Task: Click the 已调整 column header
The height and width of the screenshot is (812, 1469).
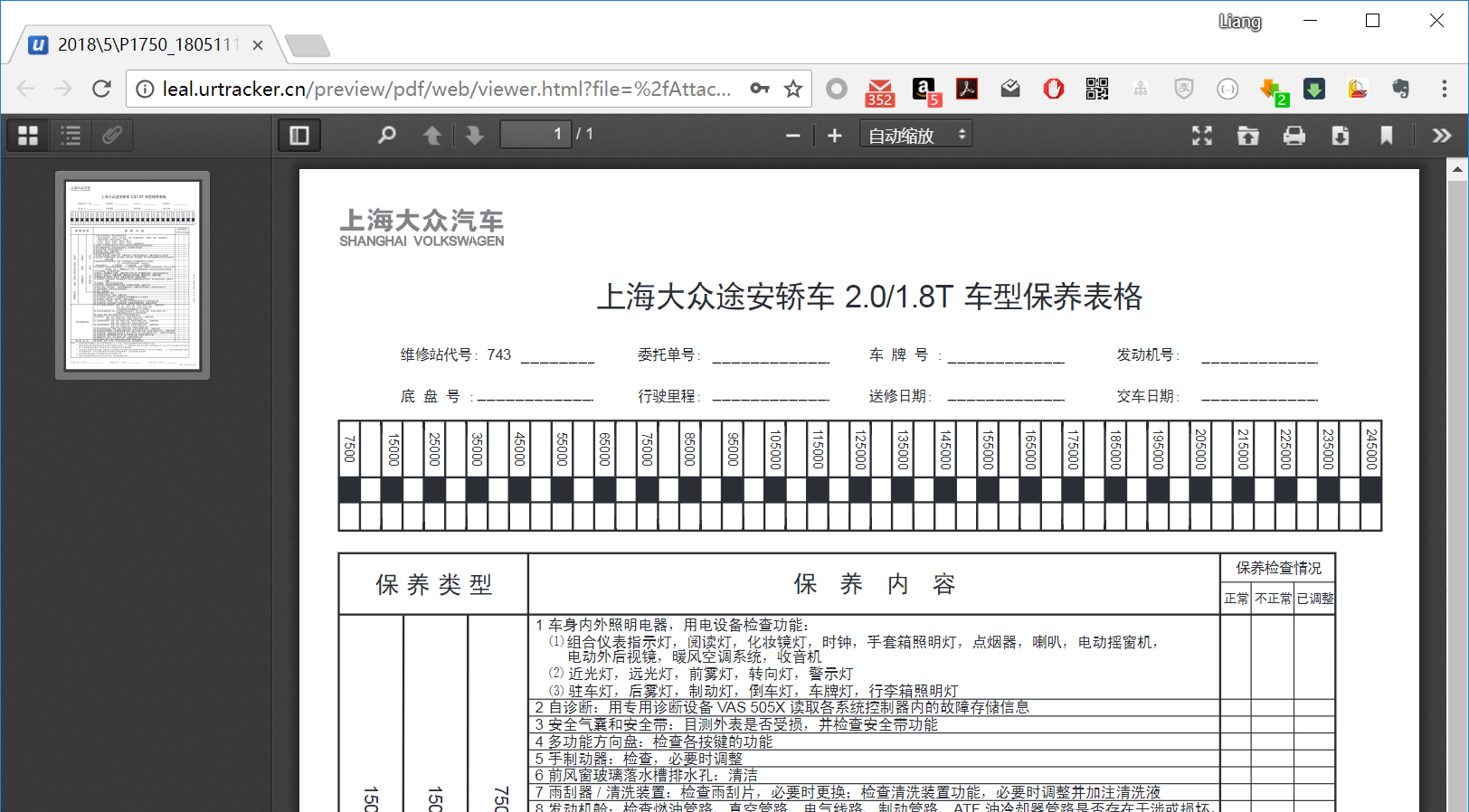Action: point(1315,599)
